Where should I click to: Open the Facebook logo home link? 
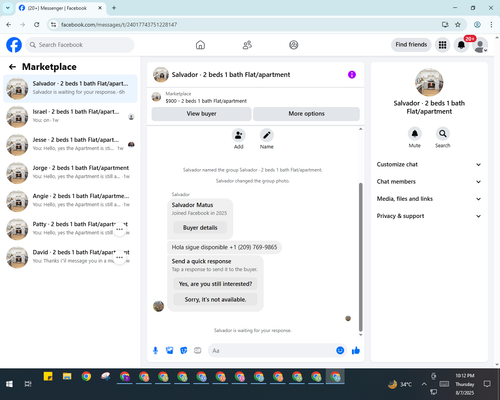pos(14,45)
